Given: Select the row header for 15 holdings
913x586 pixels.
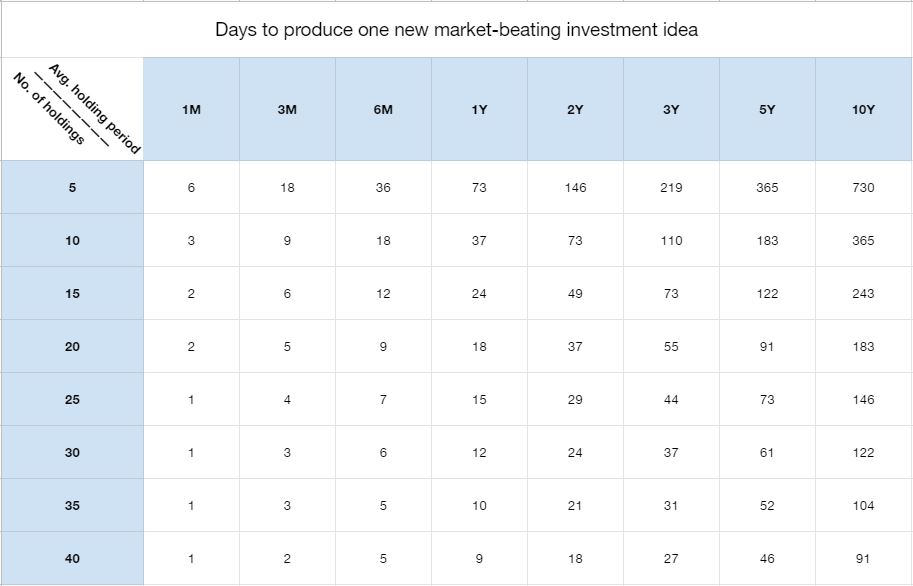Looking at the screenshot, I should coord(72,294).
